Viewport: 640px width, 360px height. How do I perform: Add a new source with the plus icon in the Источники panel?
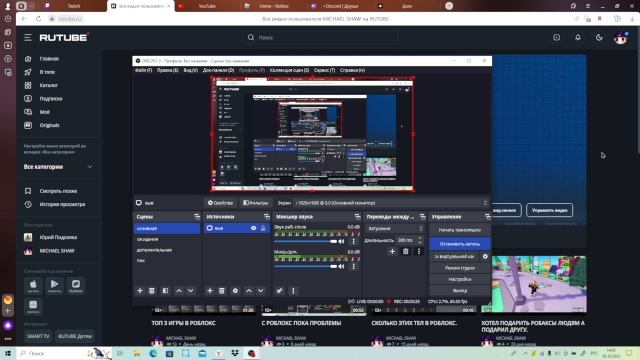(210, 291)
